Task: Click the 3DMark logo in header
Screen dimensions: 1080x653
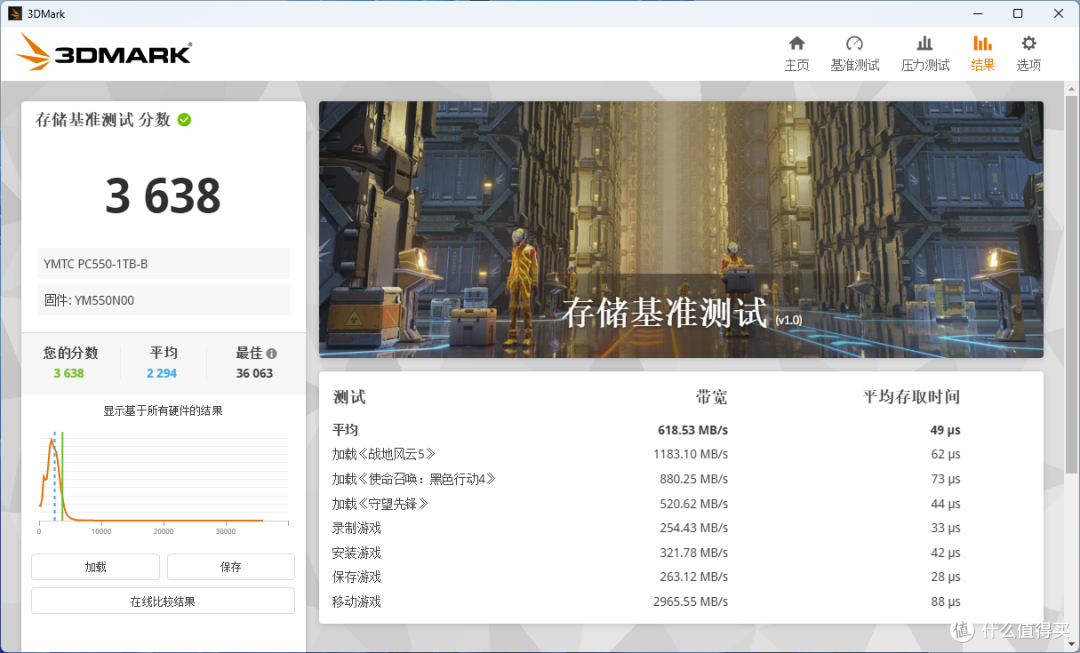Action: pyautogui.click(x=104, y=52)
